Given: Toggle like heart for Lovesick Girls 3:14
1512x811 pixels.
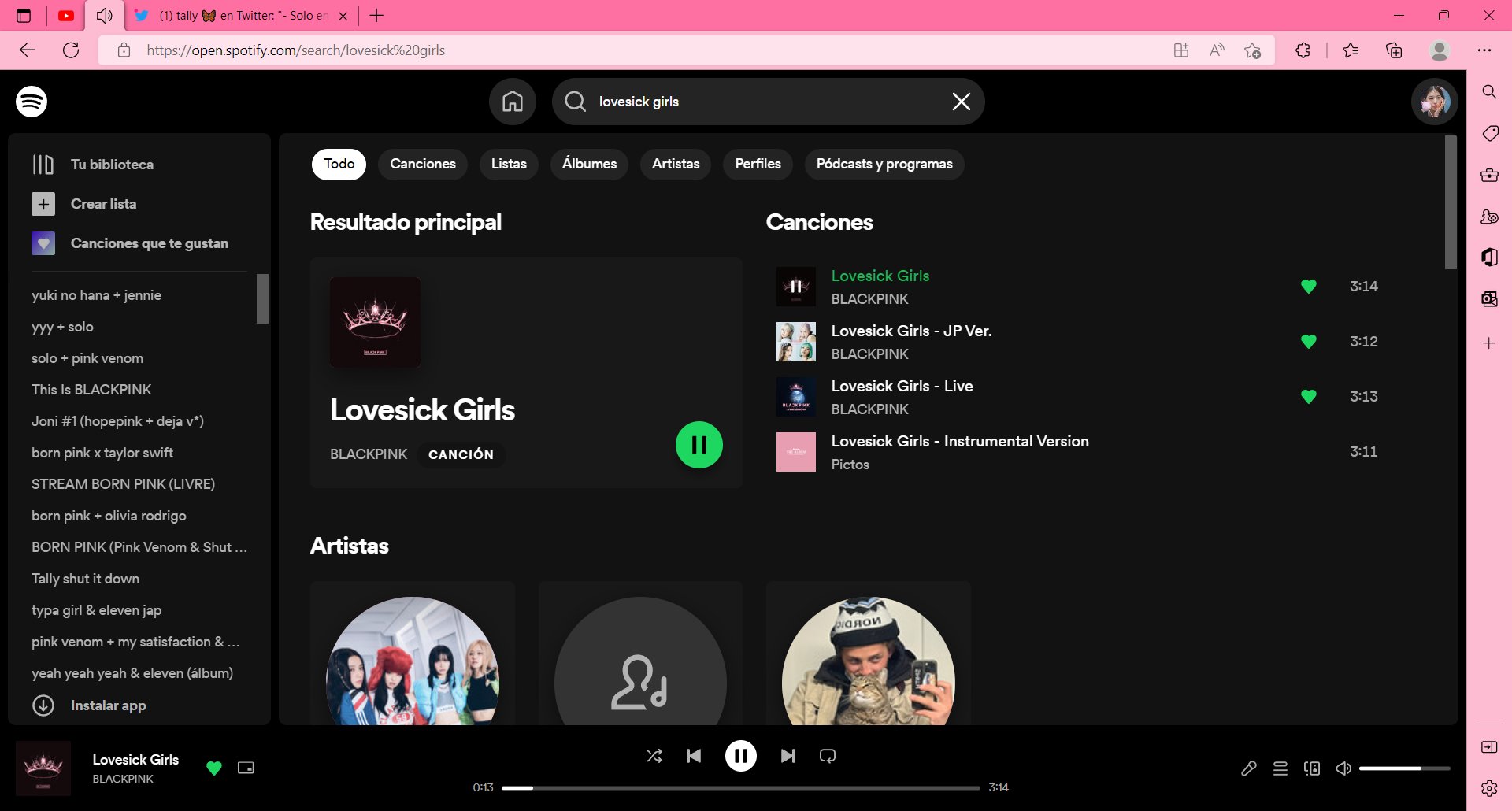Looking at the screenshot, I should coord(1309,287).
